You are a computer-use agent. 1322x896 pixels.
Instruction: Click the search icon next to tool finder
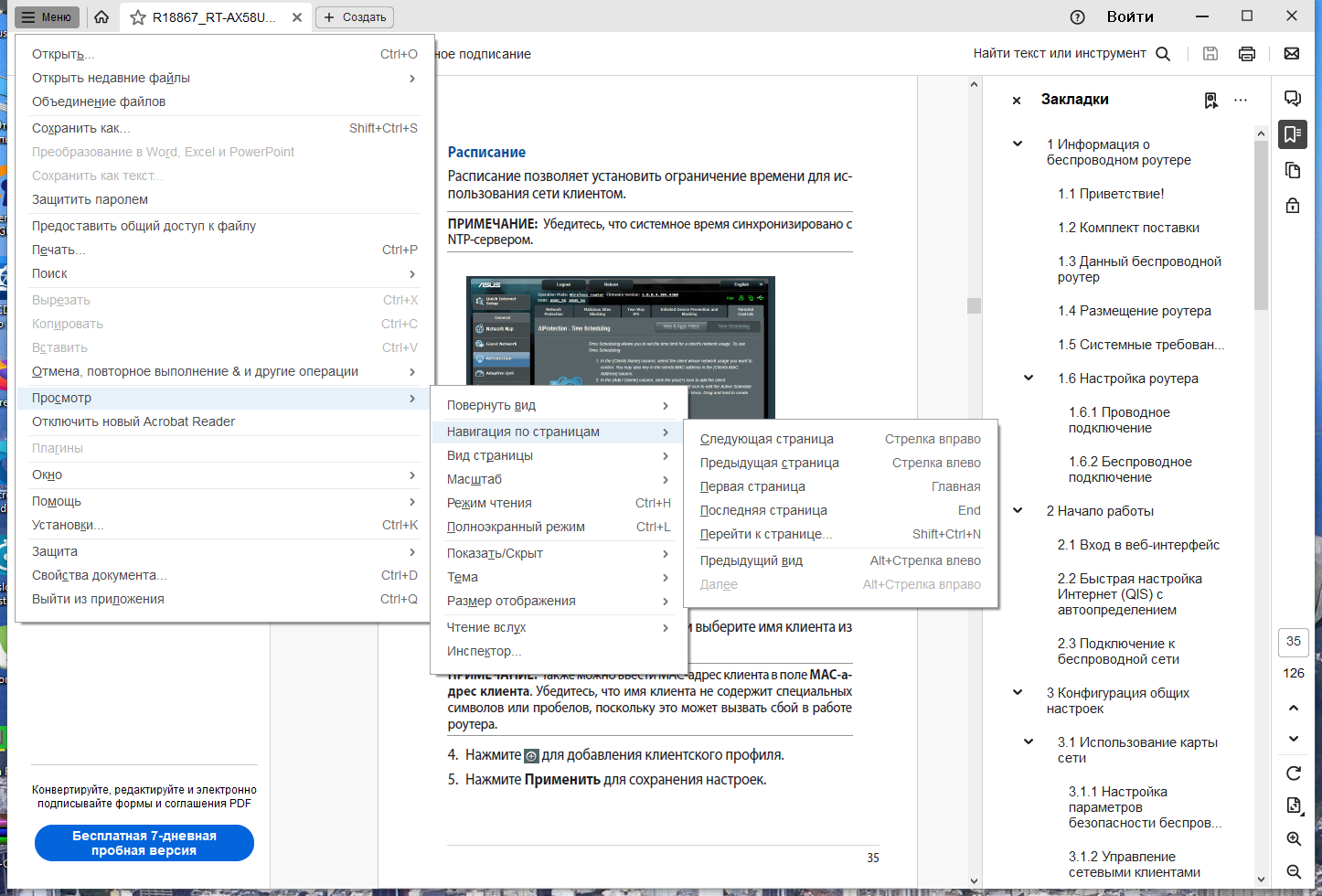pyautogui.click(x=1162, y=53)
